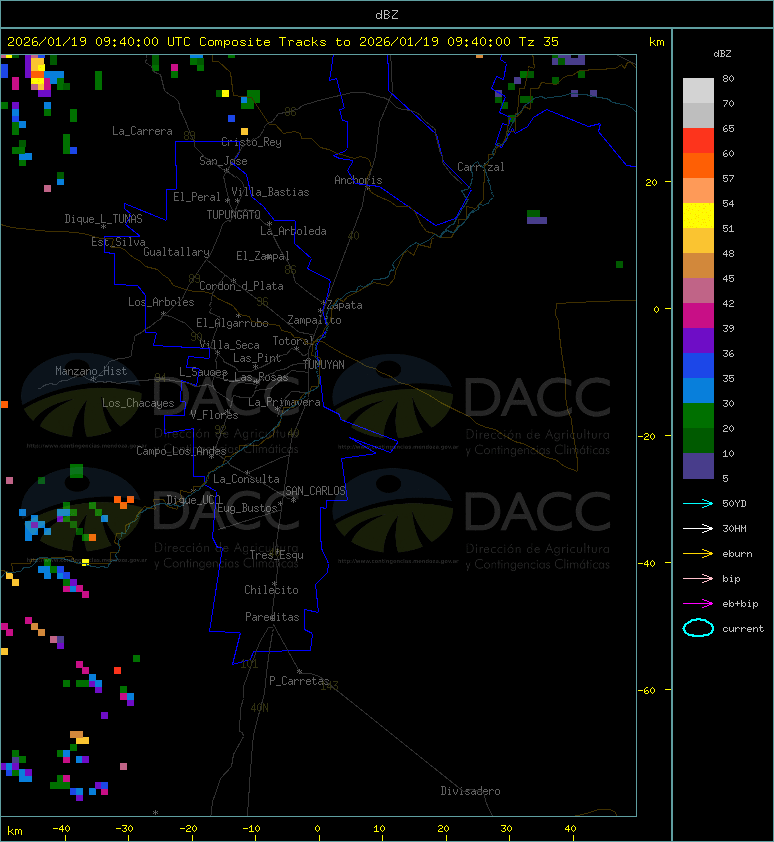The height and width of the screenshot is (842, 774).
Task: Click the Campo_Los_Andes map label
Action: click(x=182, y=451)
